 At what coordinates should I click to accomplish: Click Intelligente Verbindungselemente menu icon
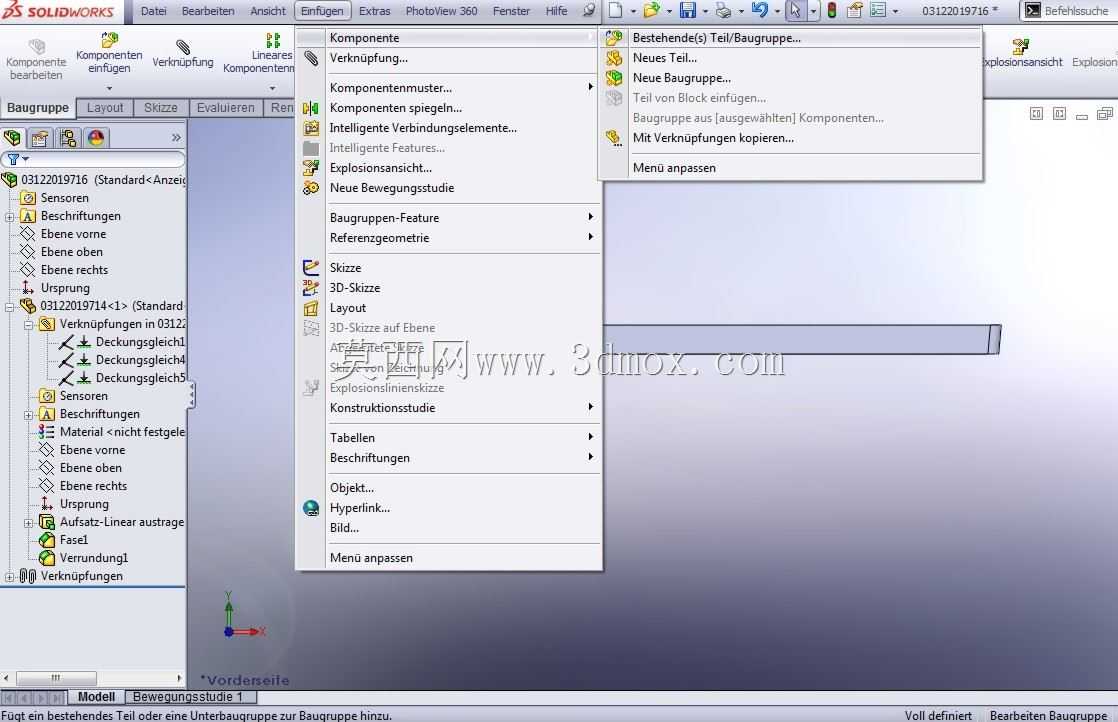311,128
